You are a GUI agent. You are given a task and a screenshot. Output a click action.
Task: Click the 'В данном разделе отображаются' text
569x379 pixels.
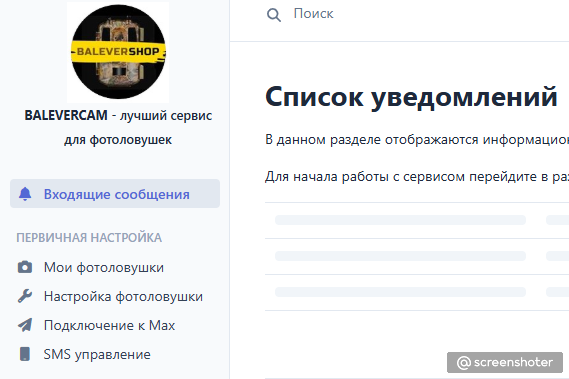372,139
